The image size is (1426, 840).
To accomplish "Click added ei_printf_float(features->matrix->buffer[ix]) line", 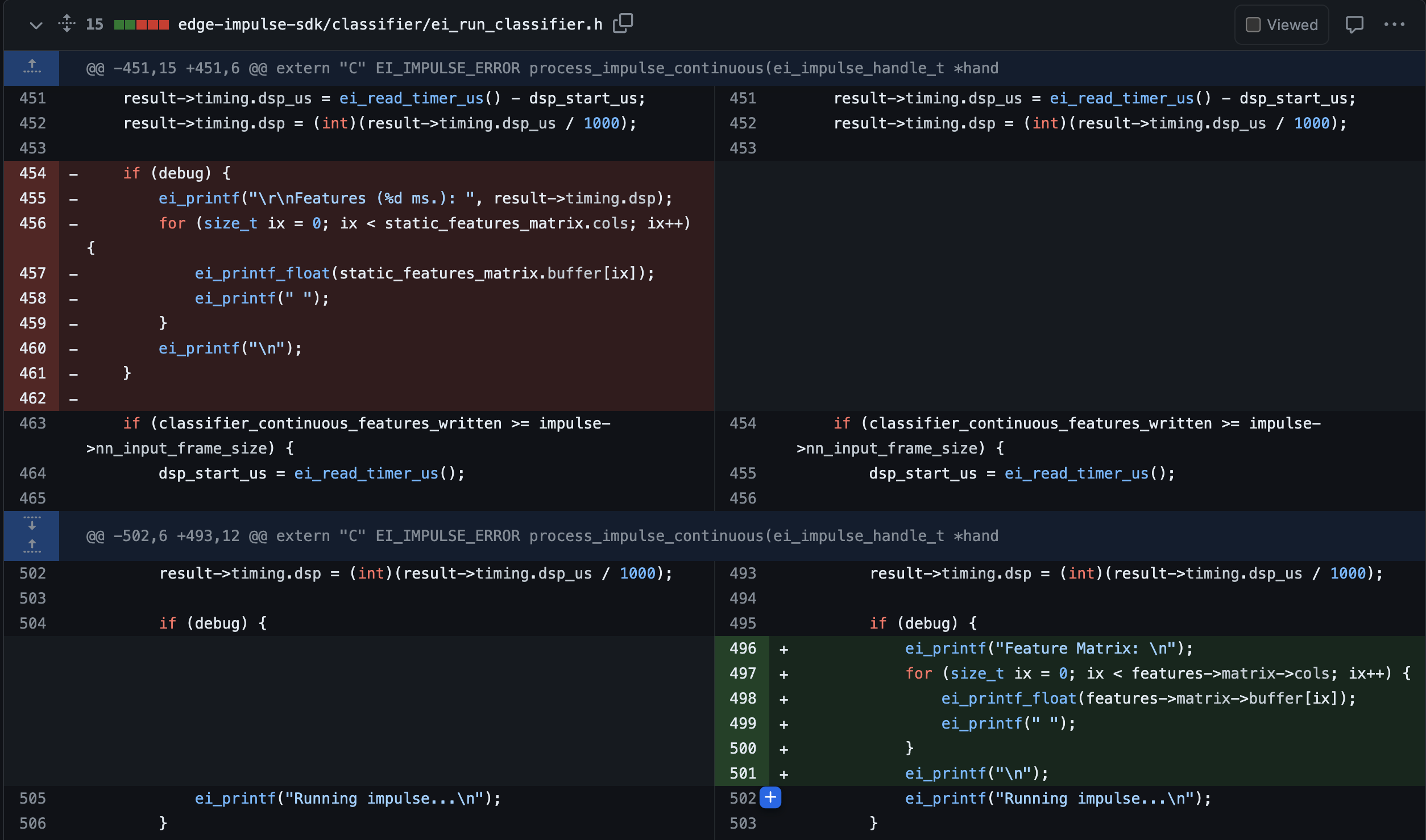I will [1149, 698].
